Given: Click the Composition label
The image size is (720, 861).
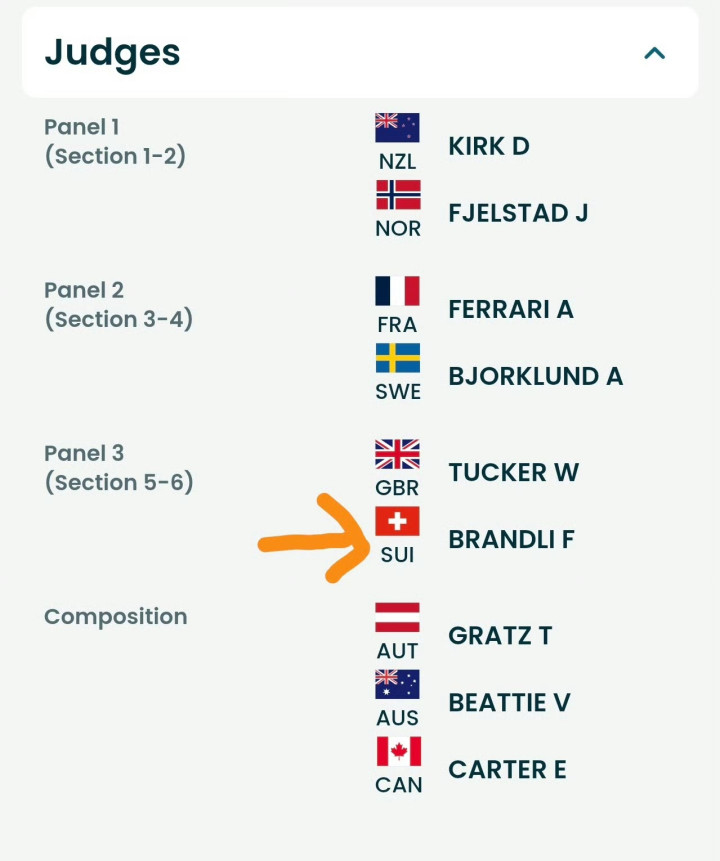Looking at the screenshot, I should [x=115, y=617].
